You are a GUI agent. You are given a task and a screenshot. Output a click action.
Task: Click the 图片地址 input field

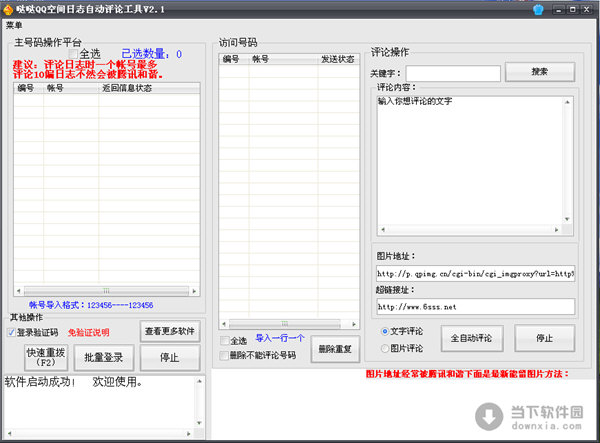coord(475,274)
